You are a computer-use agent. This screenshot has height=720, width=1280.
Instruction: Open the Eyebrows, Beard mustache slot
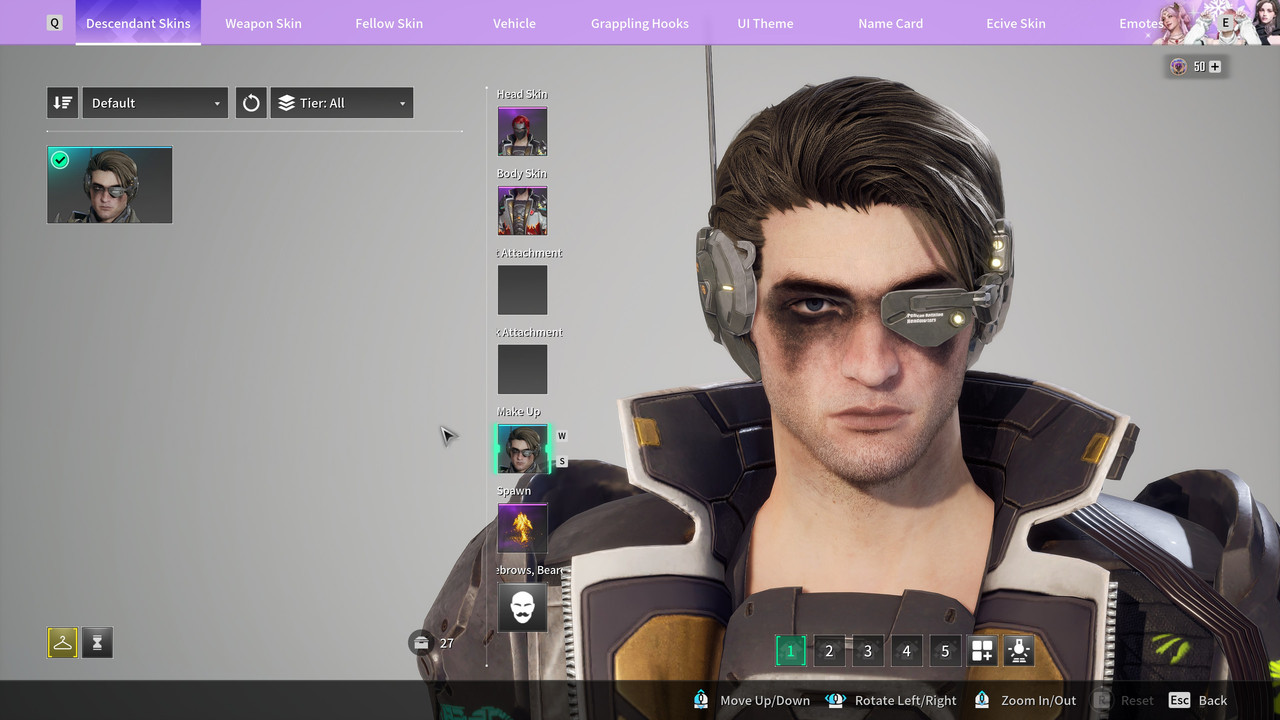coord(523,607)
